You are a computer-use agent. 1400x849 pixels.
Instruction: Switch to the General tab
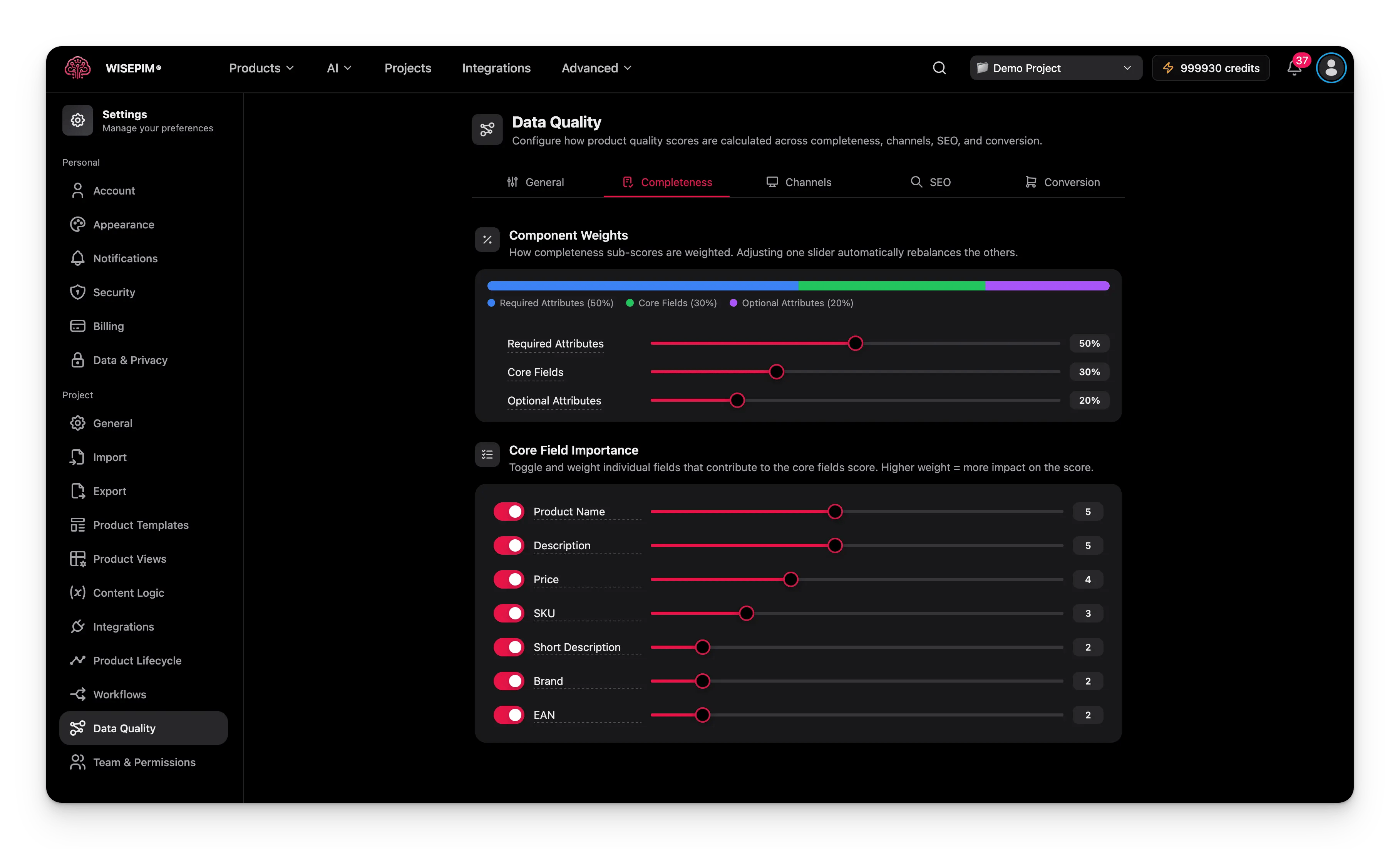(535, 183)
